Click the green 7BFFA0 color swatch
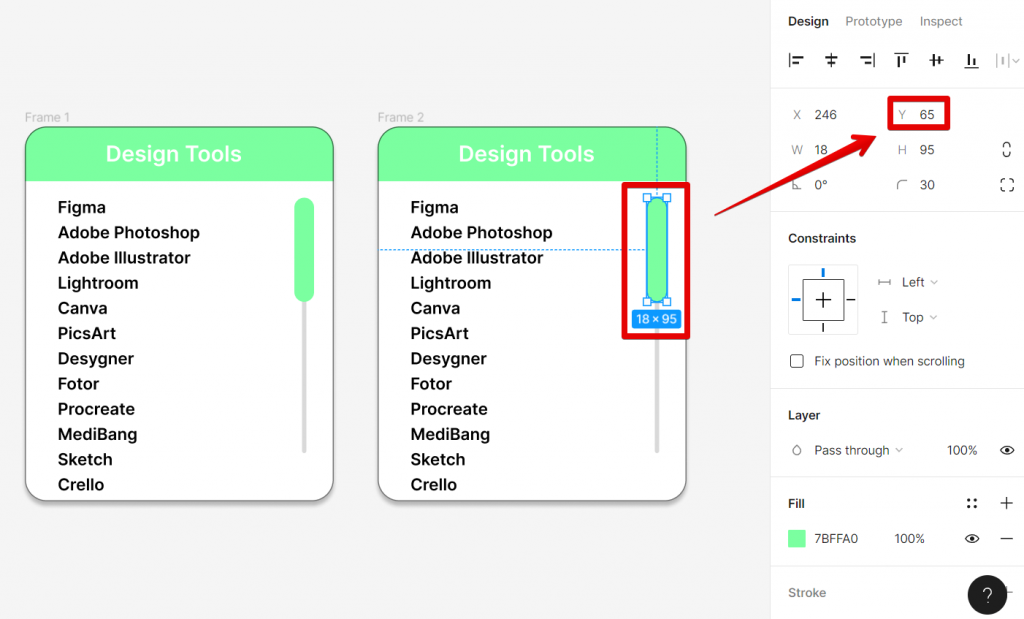This screenshot has width=1024, height=619. click(796, 538)
